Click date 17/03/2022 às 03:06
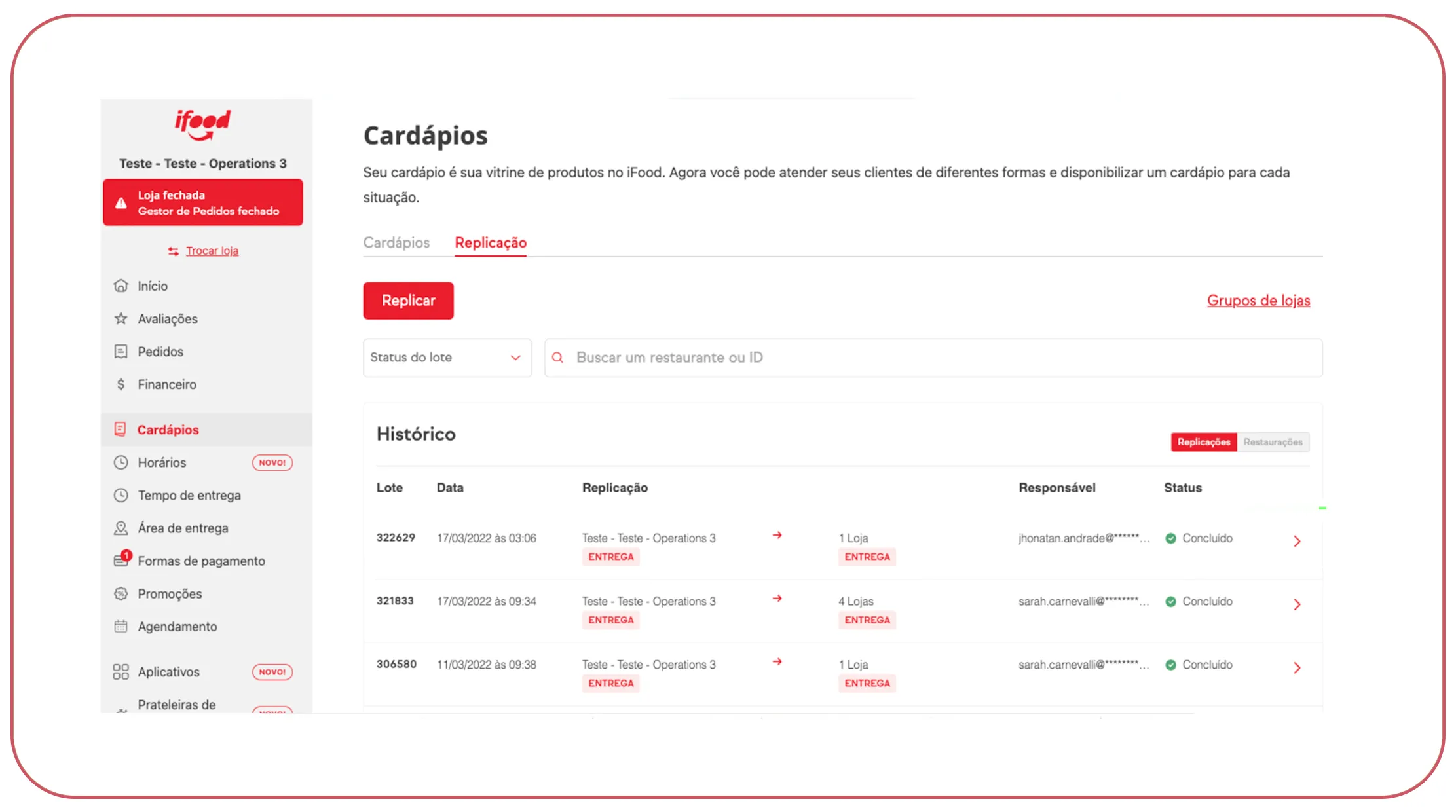The height and width of the screenshot is (812, 1456). click(x=487, y=538)
